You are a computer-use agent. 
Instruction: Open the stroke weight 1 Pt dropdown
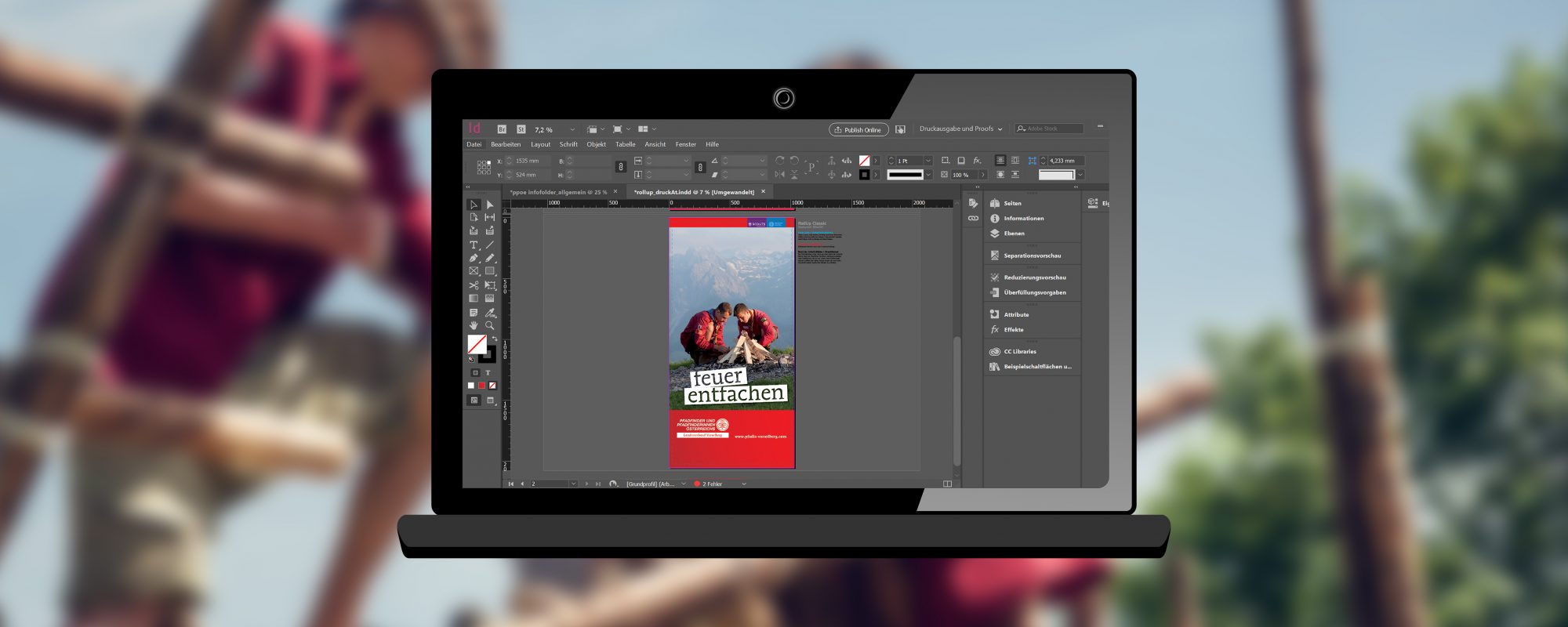pyautogui.click(x=928, y=161)
